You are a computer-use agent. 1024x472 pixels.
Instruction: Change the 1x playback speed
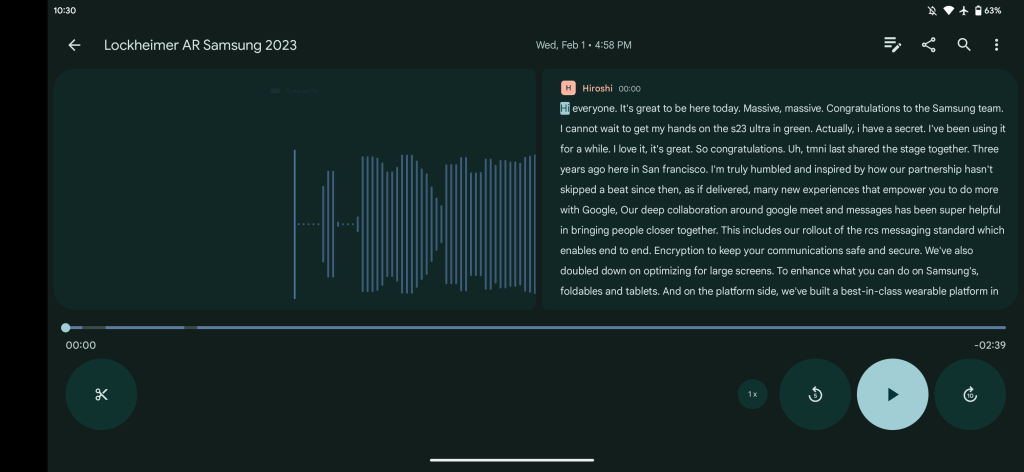pos(753,394)
